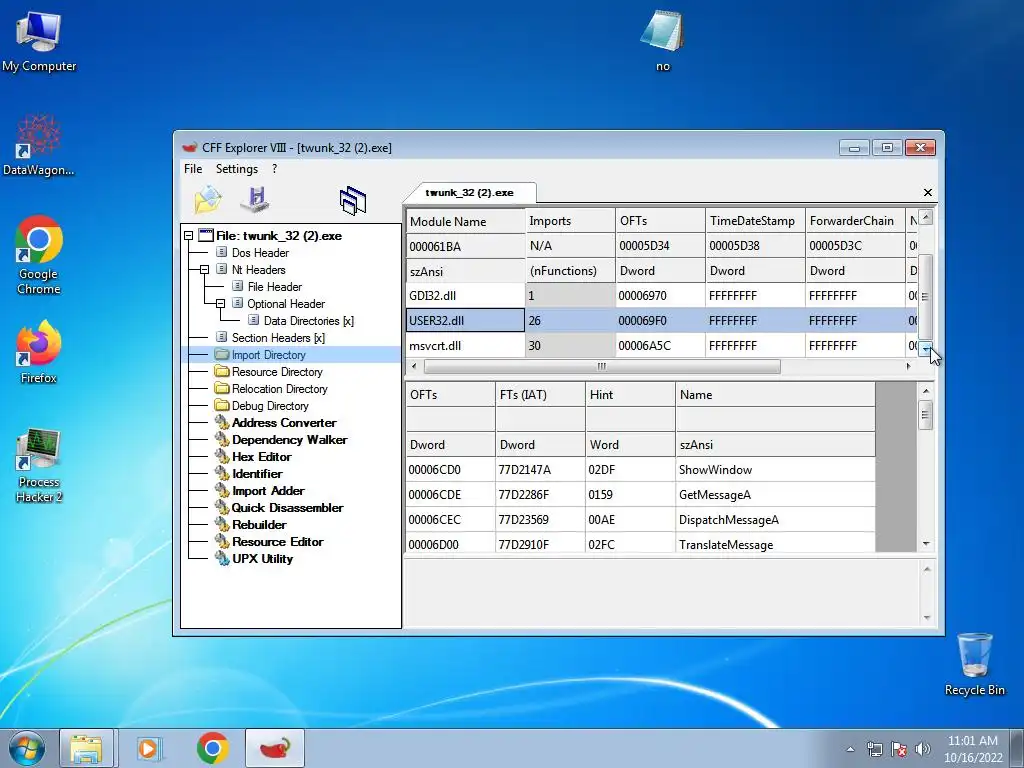
Task: Select the msvcrt.dll module row
Action: pyautogui.click(x=661, y=345)
